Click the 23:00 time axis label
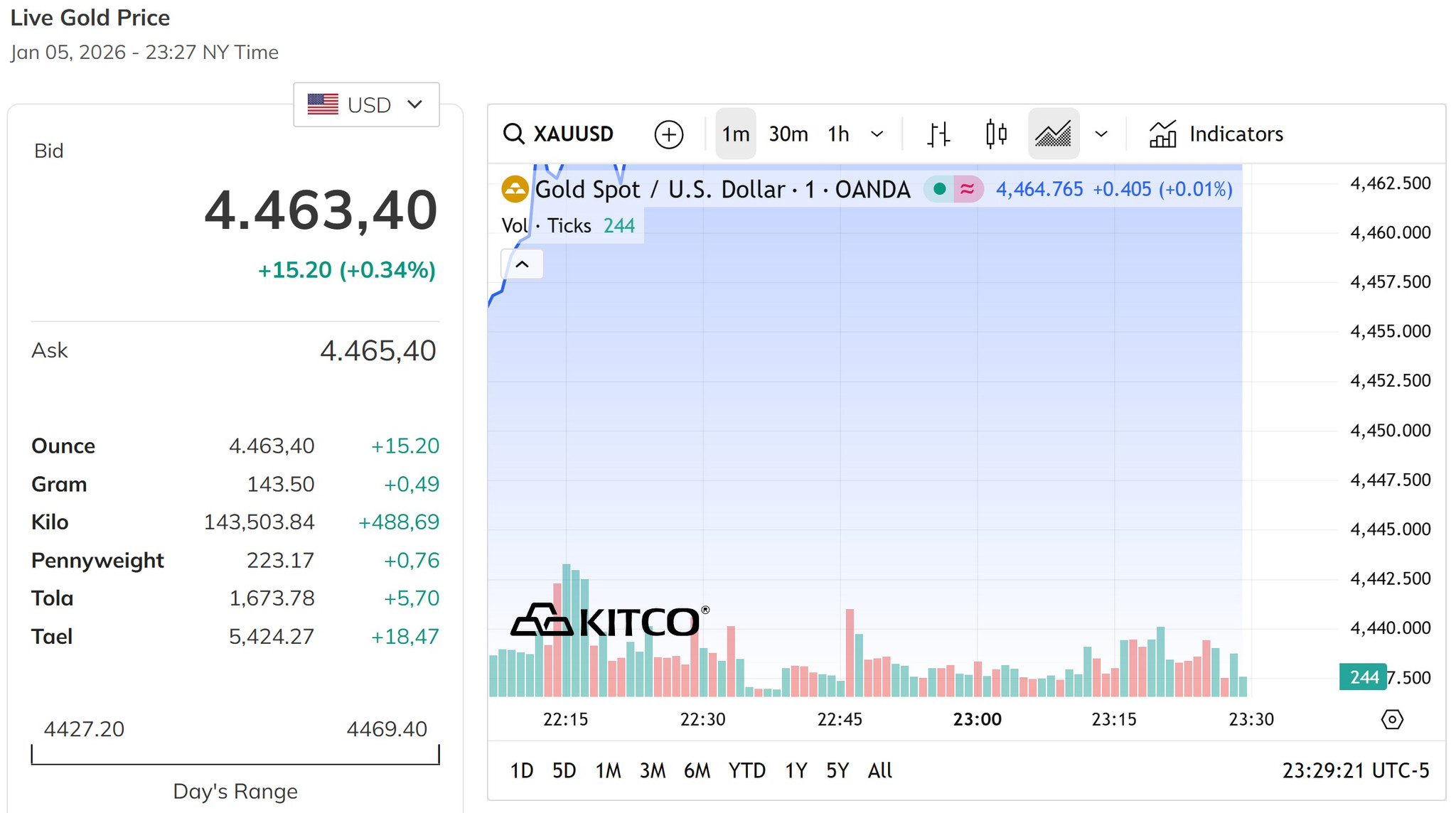Image resolution: width=1456 pixels, height=813 pixels. 977,719
